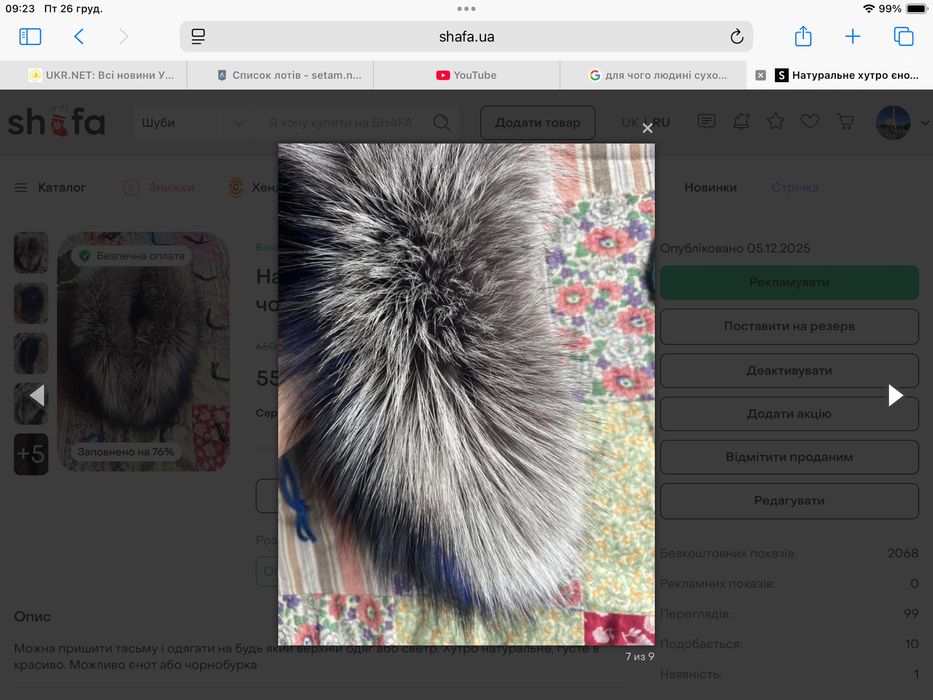Switch to the YouTube tab
The width and height of the screenshot is (933, 700).
[x=466, y=75]
